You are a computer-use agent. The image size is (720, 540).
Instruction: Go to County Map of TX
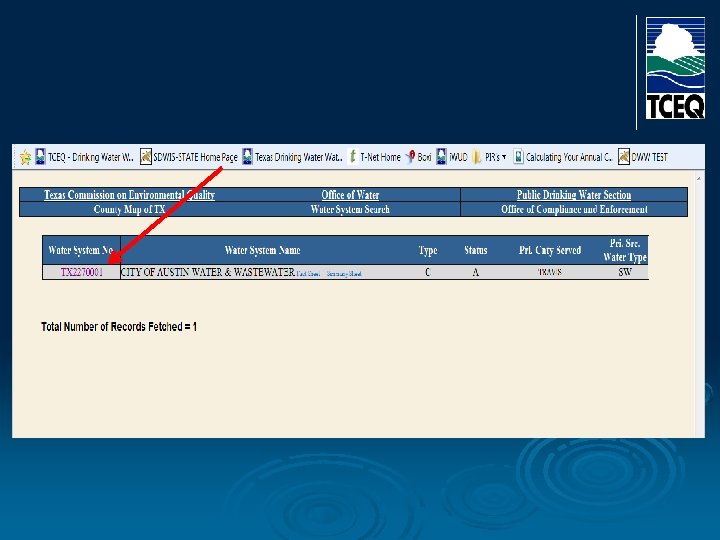tap(129, 209)
